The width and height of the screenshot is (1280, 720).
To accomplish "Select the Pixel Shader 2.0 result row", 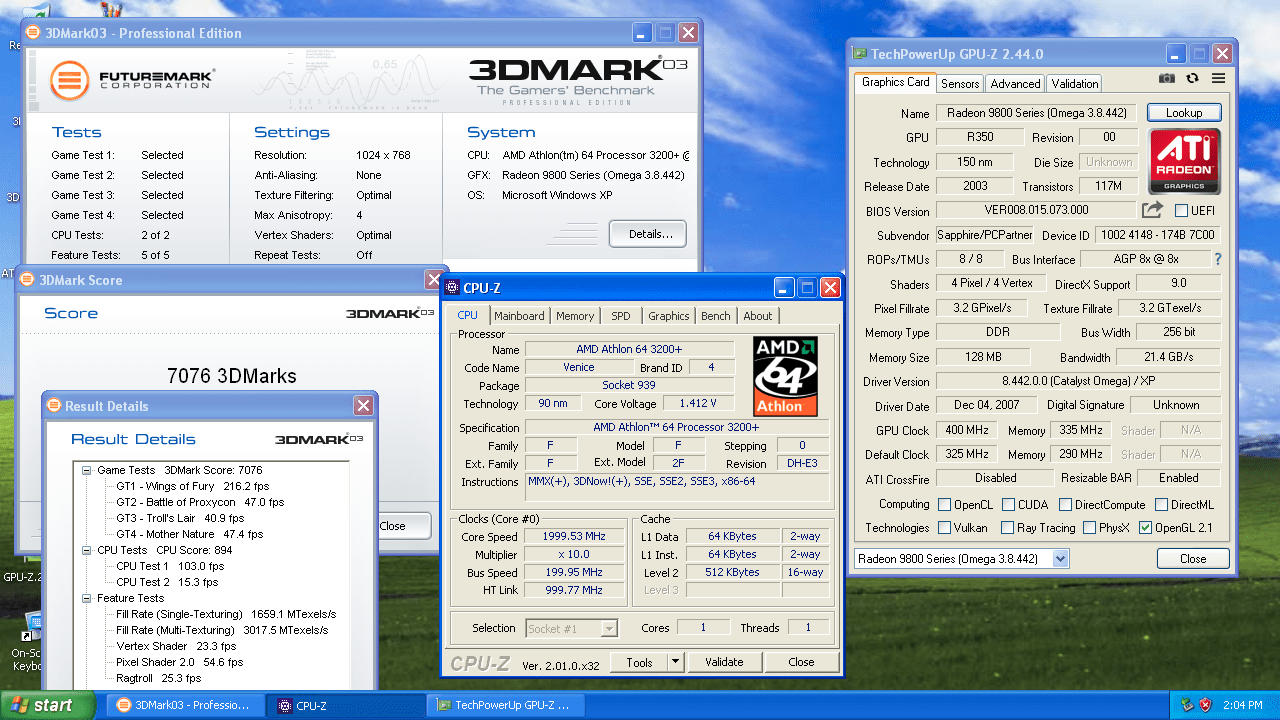I will point(180,662).
